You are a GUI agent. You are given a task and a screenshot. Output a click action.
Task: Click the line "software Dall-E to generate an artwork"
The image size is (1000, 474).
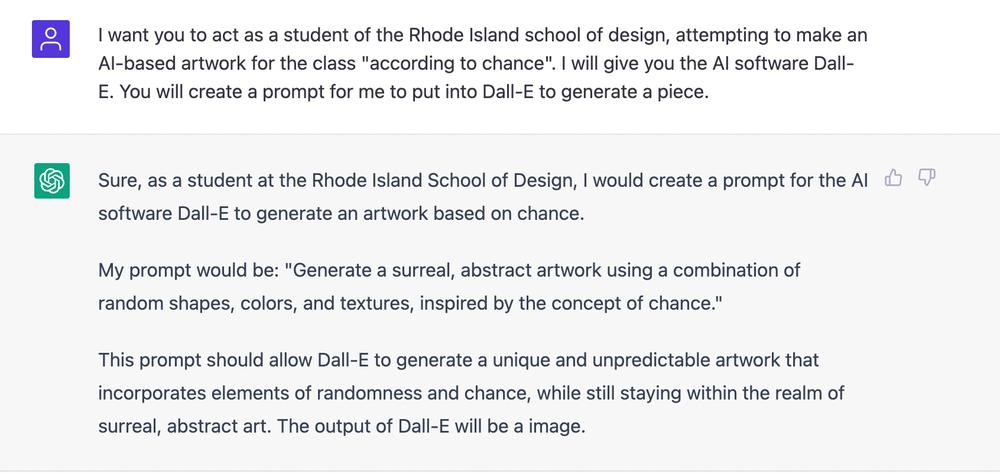coord(341,213)
